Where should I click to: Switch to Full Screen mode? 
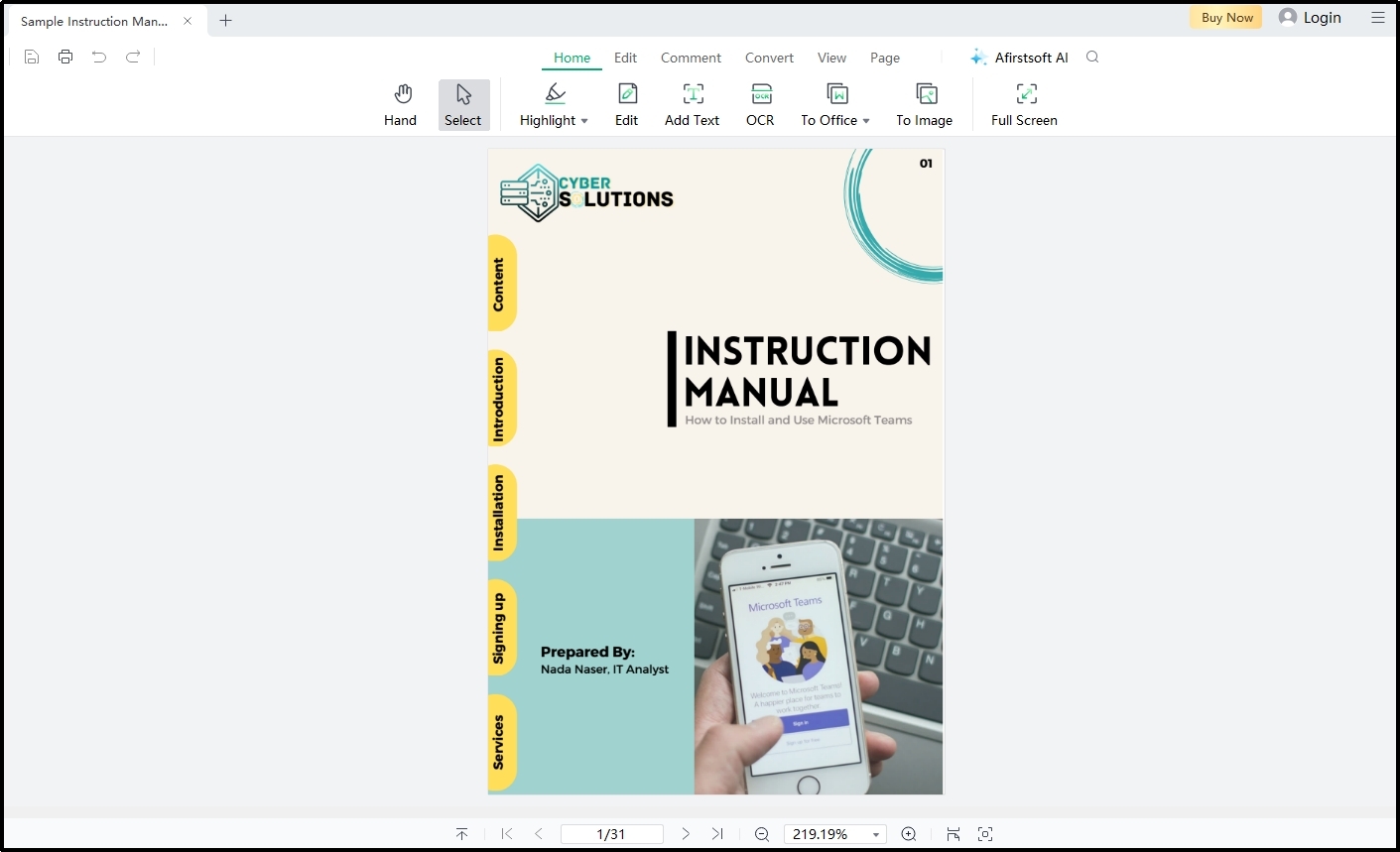pyautogui.click(x=1025, y=105)
